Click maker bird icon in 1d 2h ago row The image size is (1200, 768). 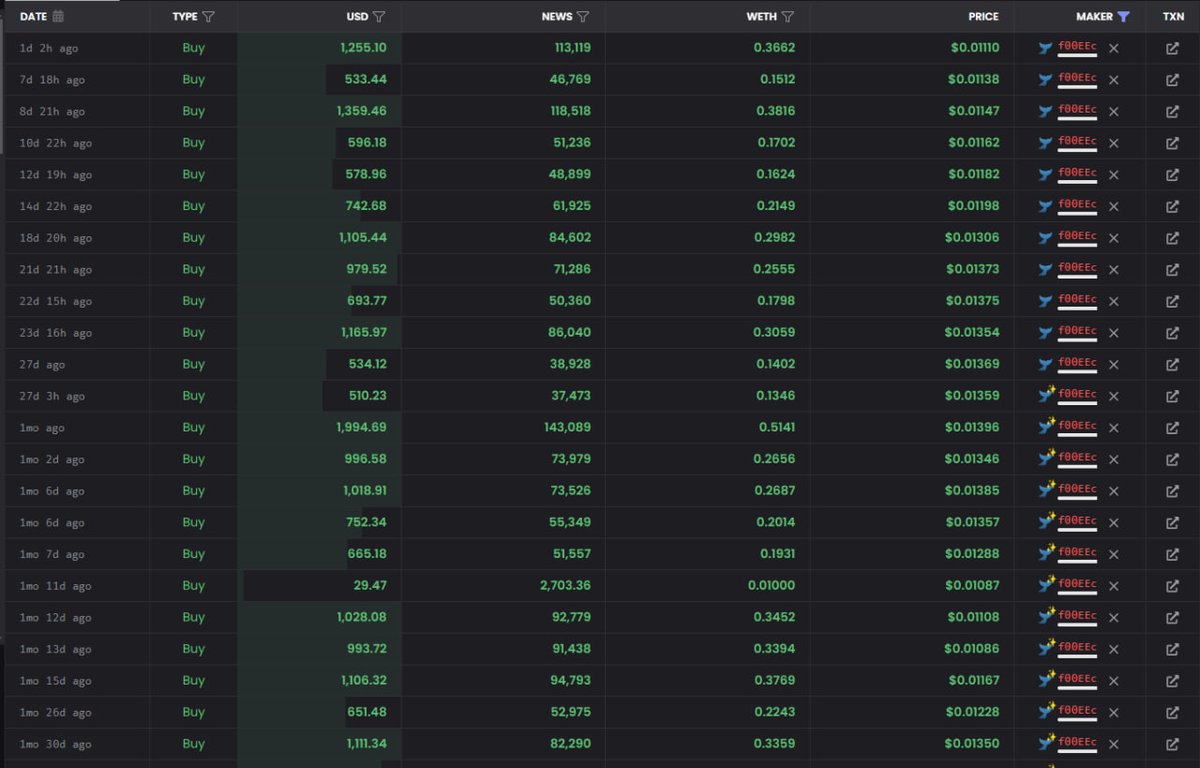coord(1046,48)
